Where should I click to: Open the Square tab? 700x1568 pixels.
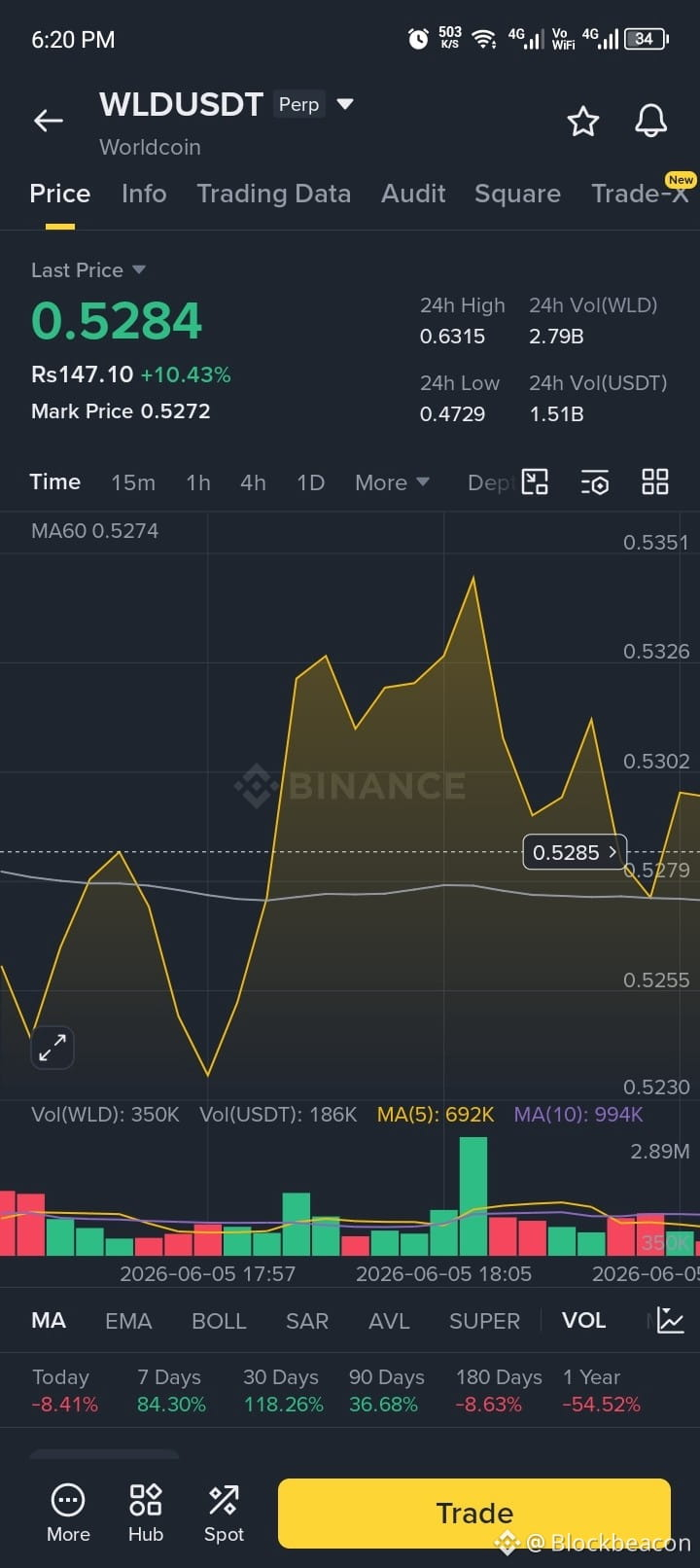(517, 194)
